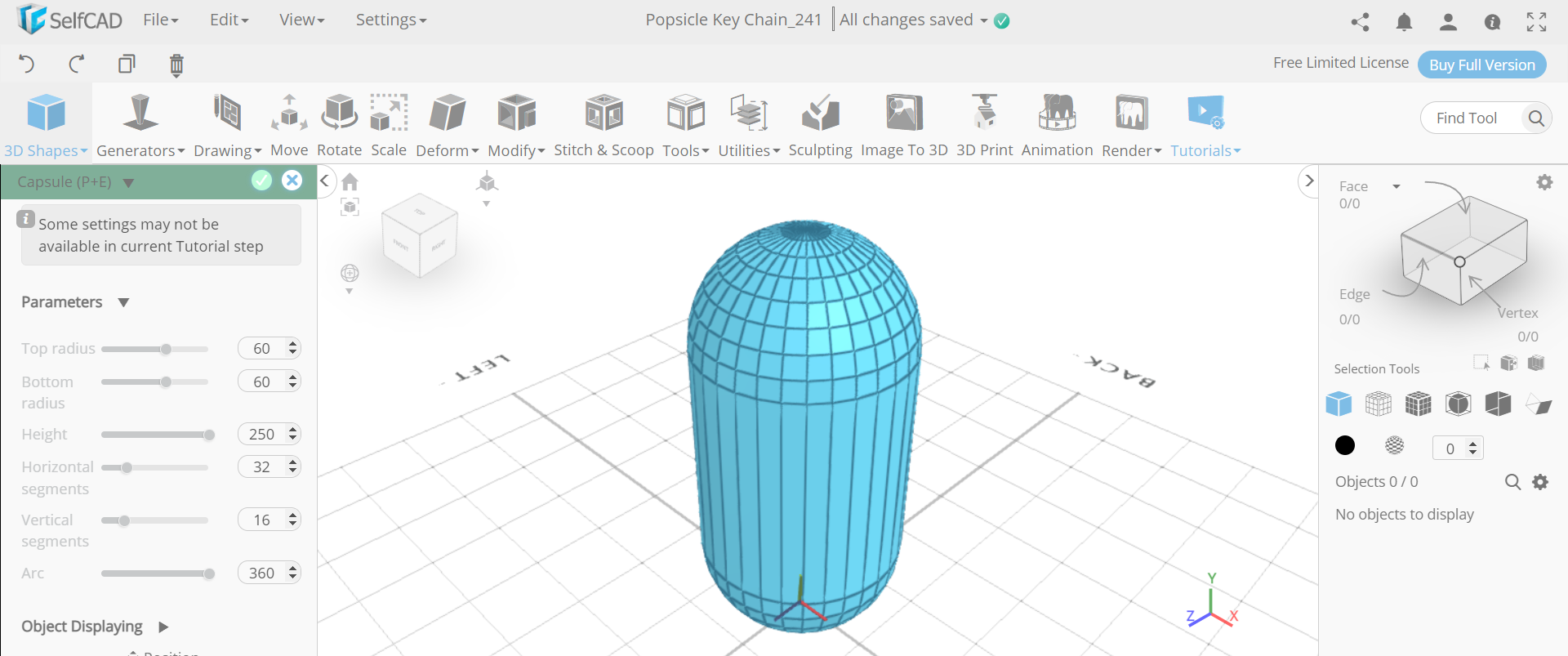
Task: Click the Top radius slider
Action: pos(155,349)
